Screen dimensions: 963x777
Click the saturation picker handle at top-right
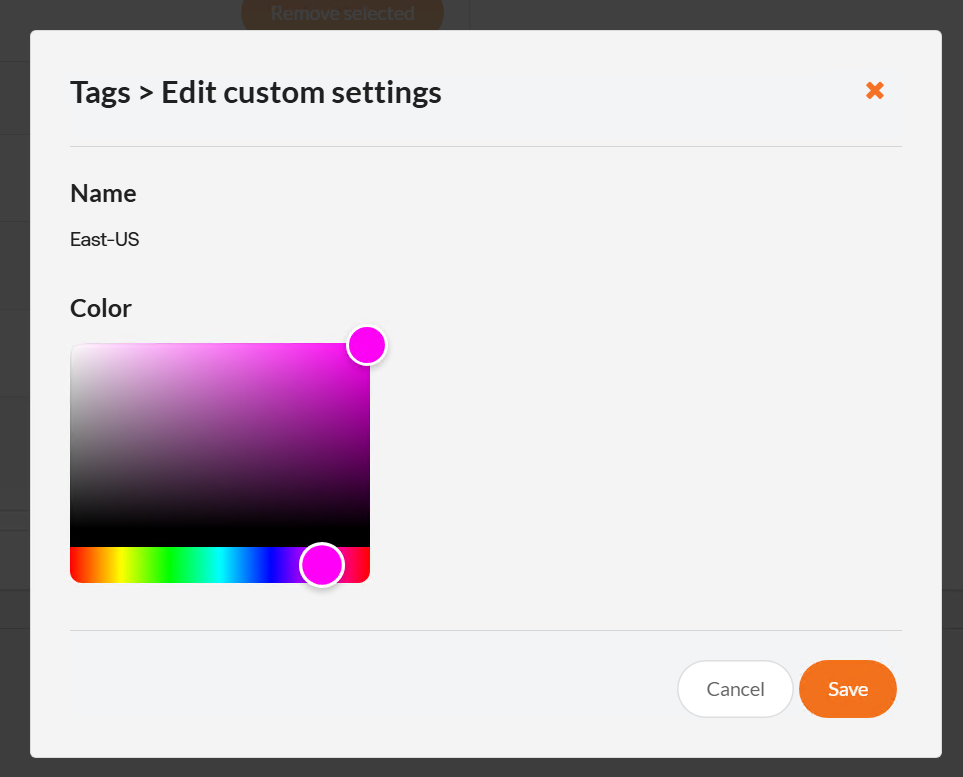point(367,345)
